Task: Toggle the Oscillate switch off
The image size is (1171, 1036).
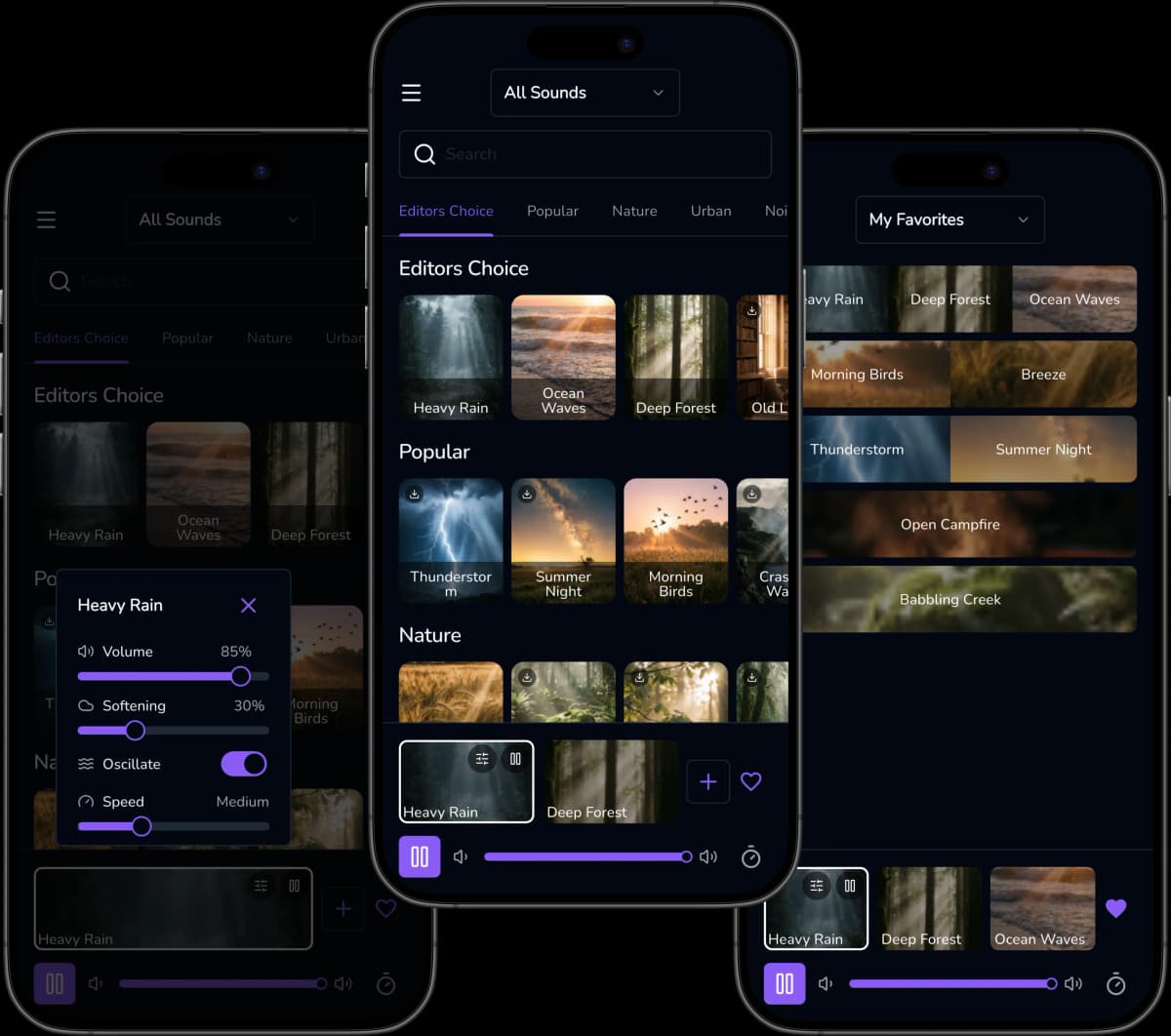Action: click(244, 764)
